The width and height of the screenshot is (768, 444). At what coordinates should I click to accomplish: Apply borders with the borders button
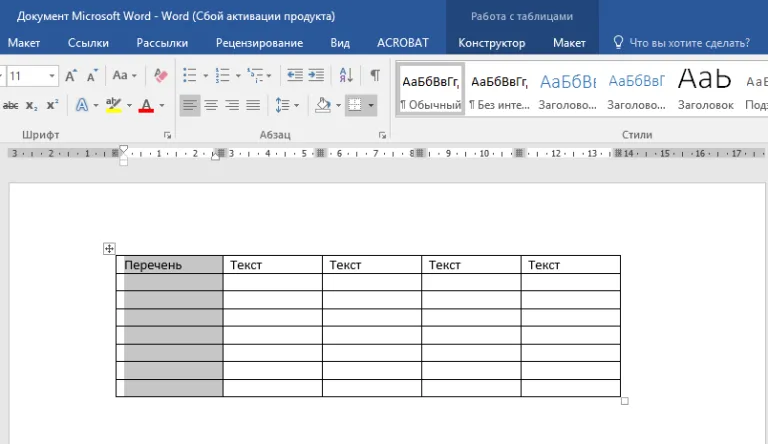(x=355, y=105)
